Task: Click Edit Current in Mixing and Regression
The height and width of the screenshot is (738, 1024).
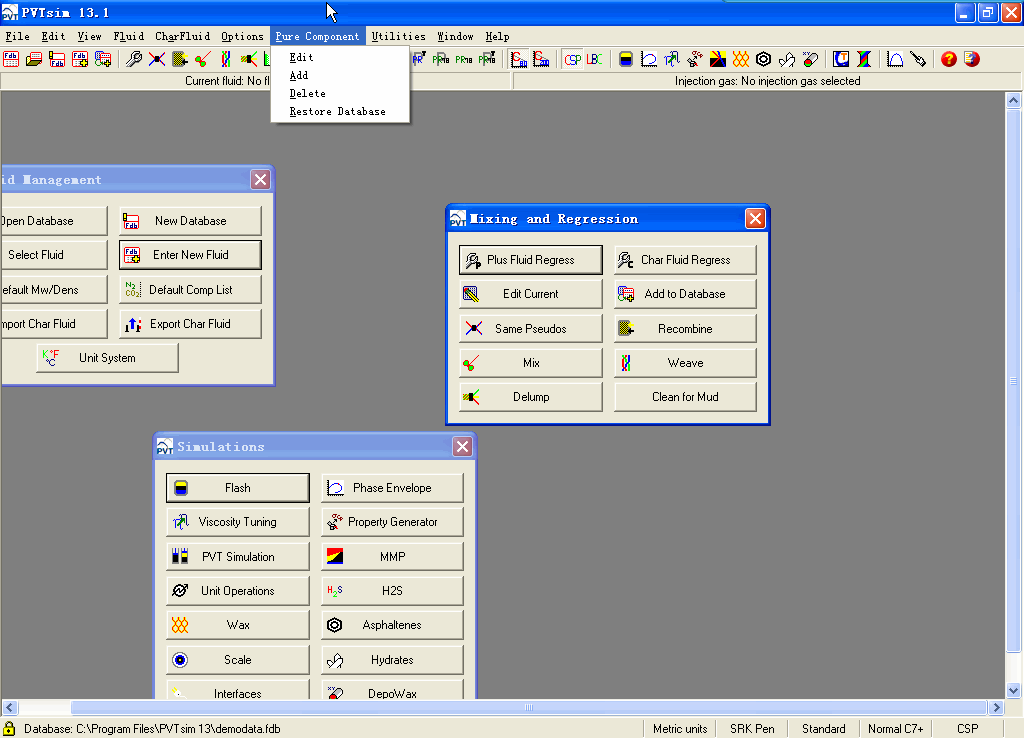Action: coord(530,294)
